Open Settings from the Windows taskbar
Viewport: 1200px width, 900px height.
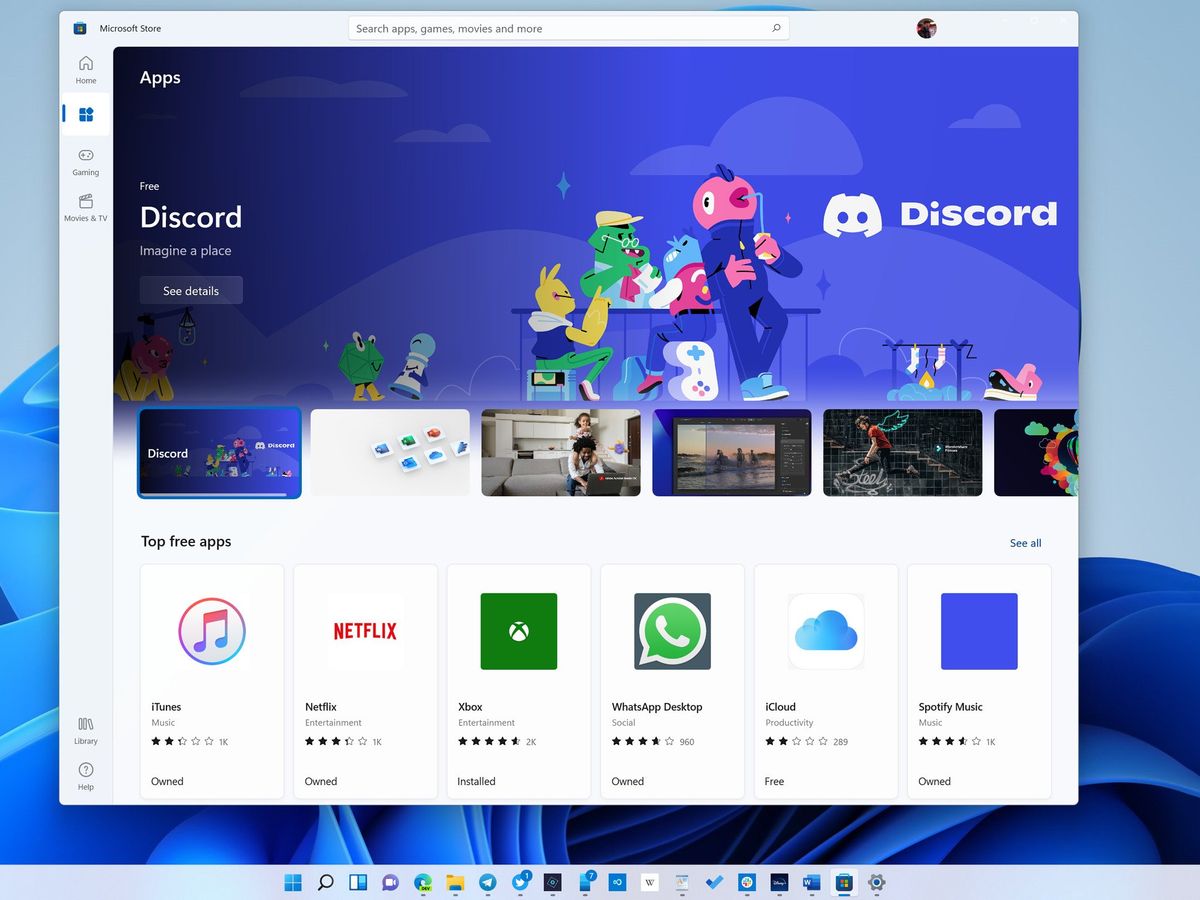876,882
